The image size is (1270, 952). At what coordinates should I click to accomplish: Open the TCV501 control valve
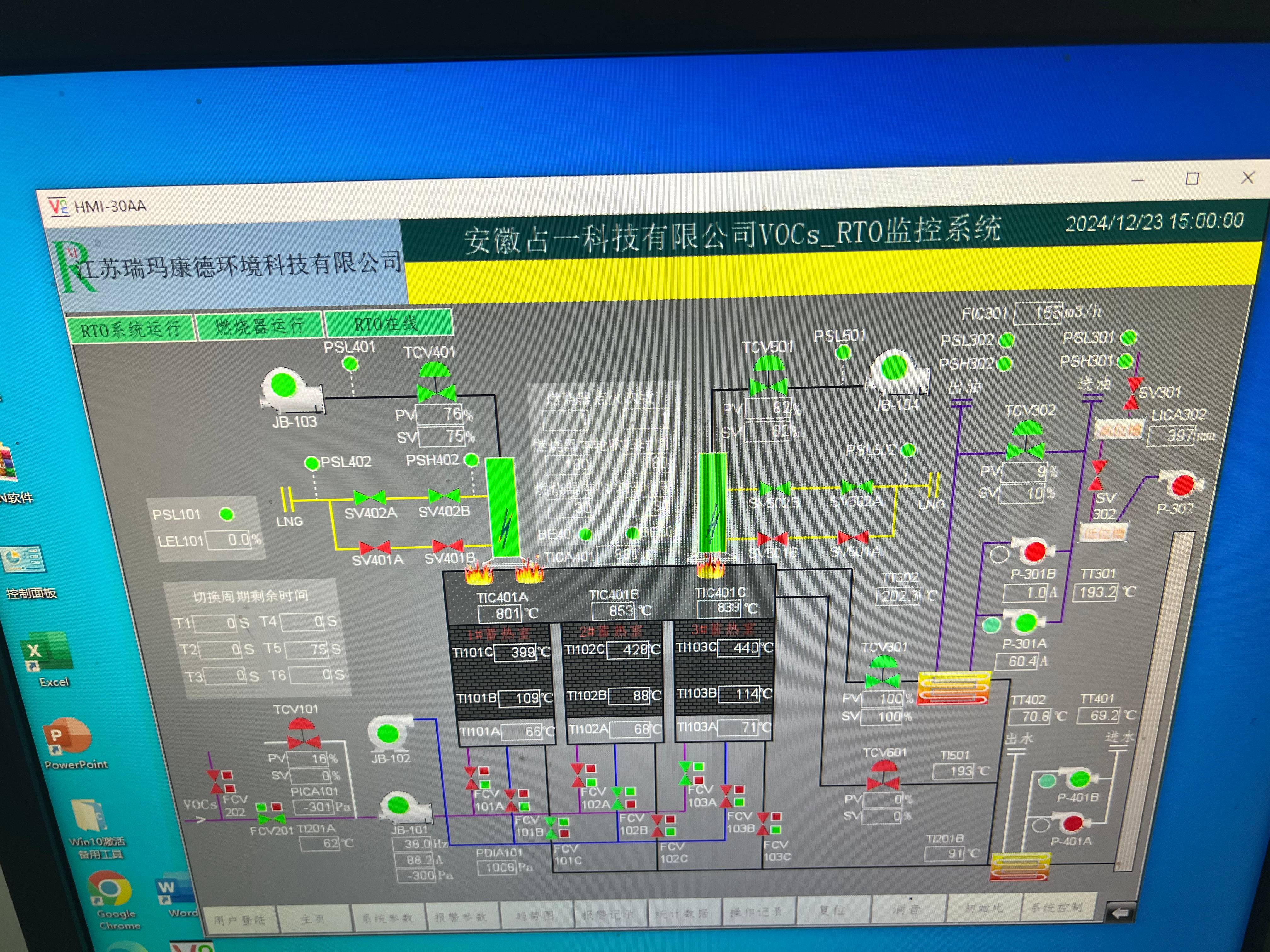(768, 377)
